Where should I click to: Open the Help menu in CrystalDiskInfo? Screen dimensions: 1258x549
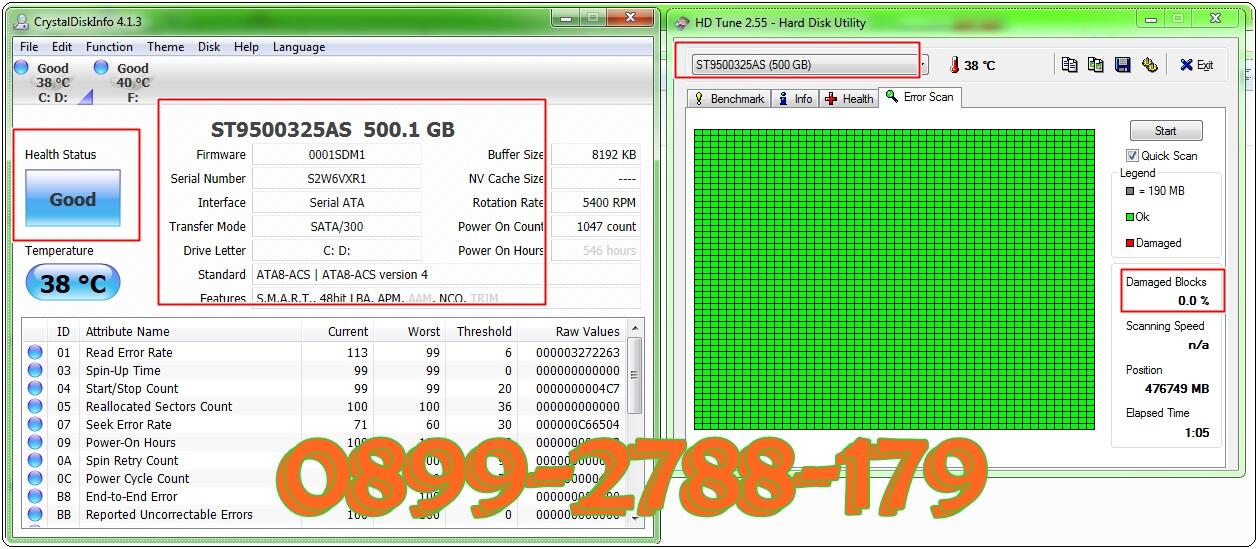point(246,47)
